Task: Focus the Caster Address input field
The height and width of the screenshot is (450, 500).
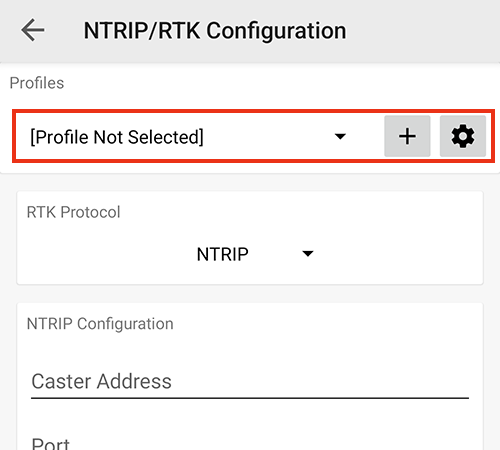Action: pyautogui.click(x=250, y=382)
